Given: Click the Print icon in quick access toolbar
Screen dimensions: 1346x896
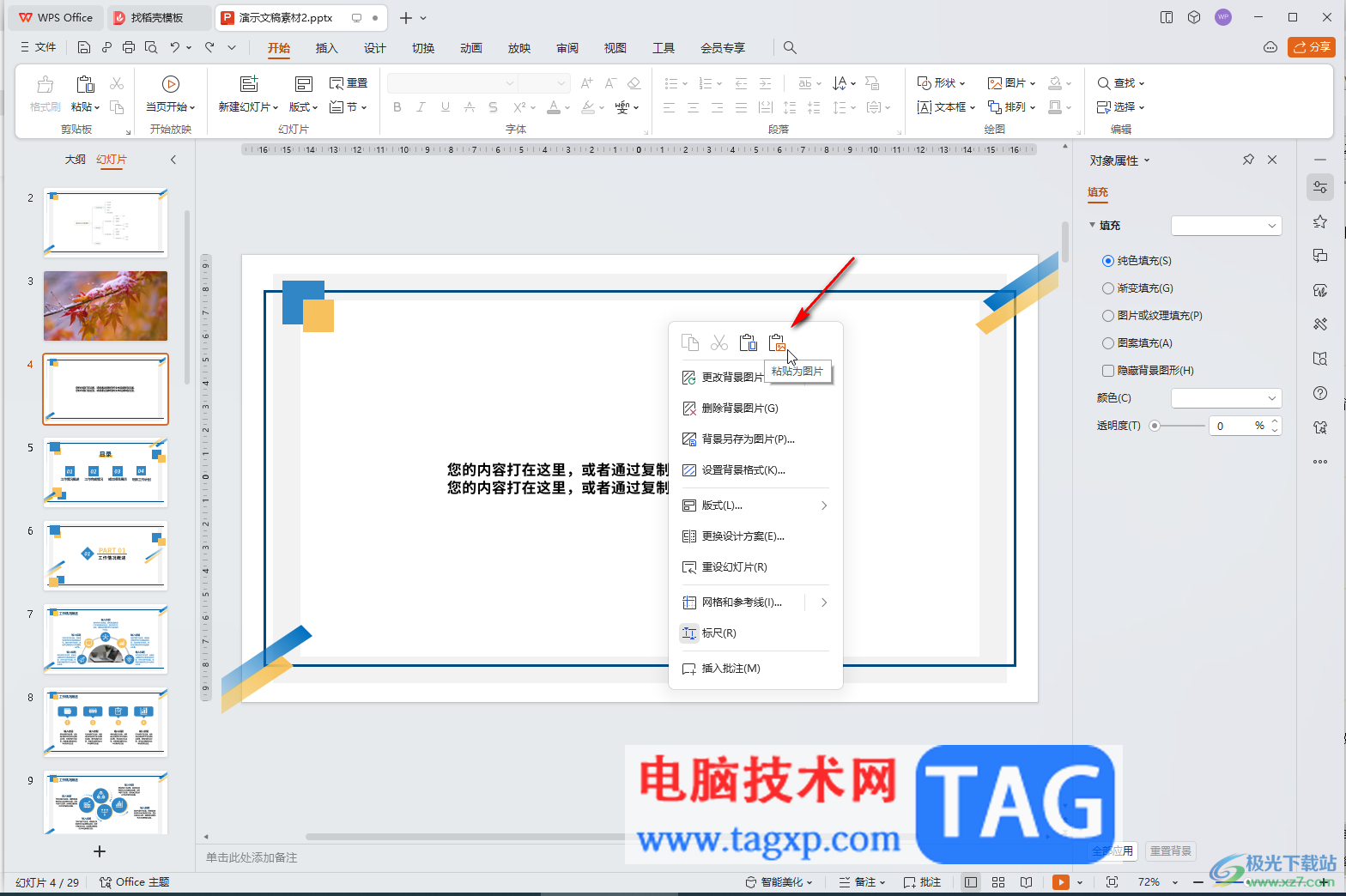Looking at the screenshot, I should pyautogui.click(x=129, y=47).
